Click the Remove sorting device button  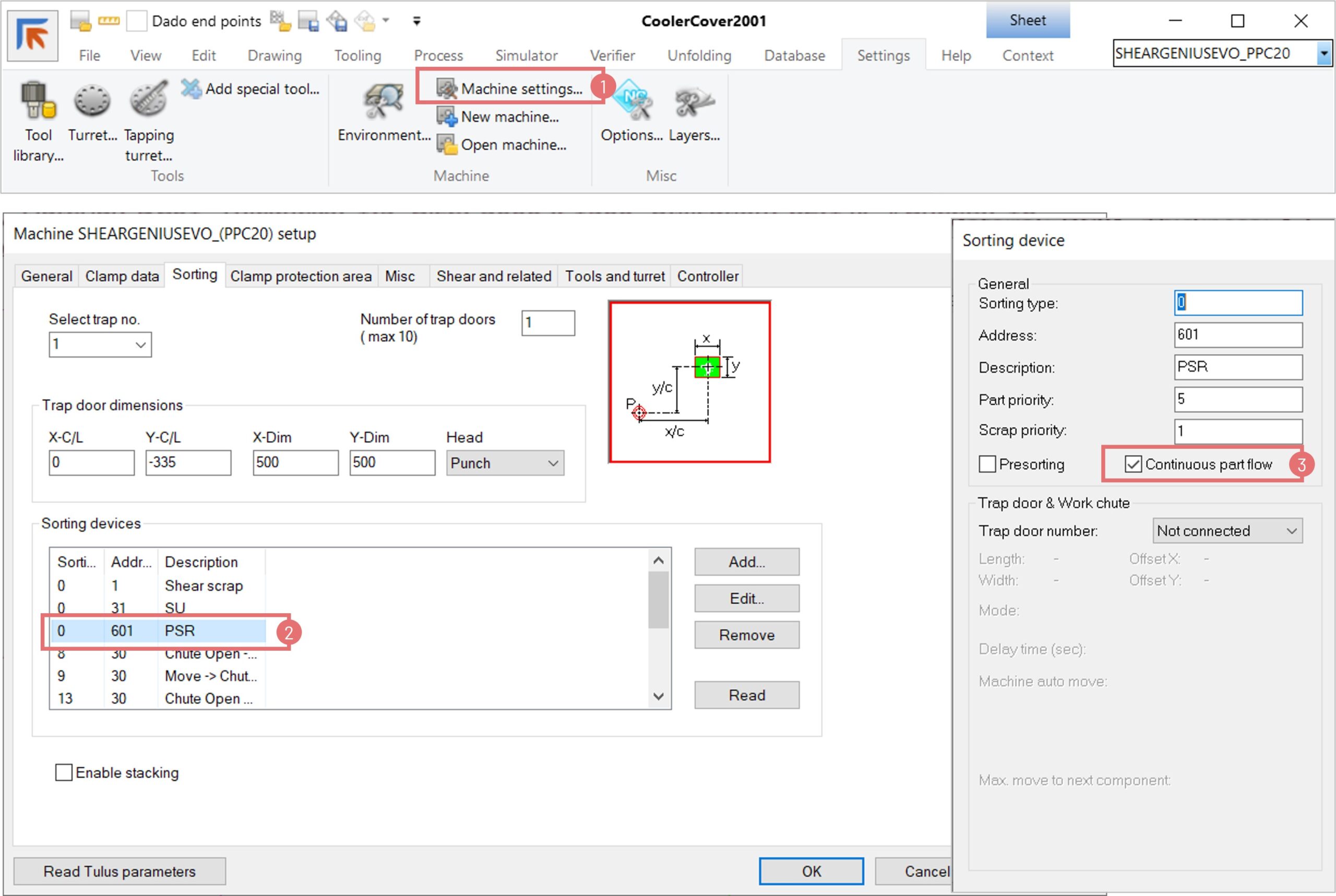tap(746, 635)
